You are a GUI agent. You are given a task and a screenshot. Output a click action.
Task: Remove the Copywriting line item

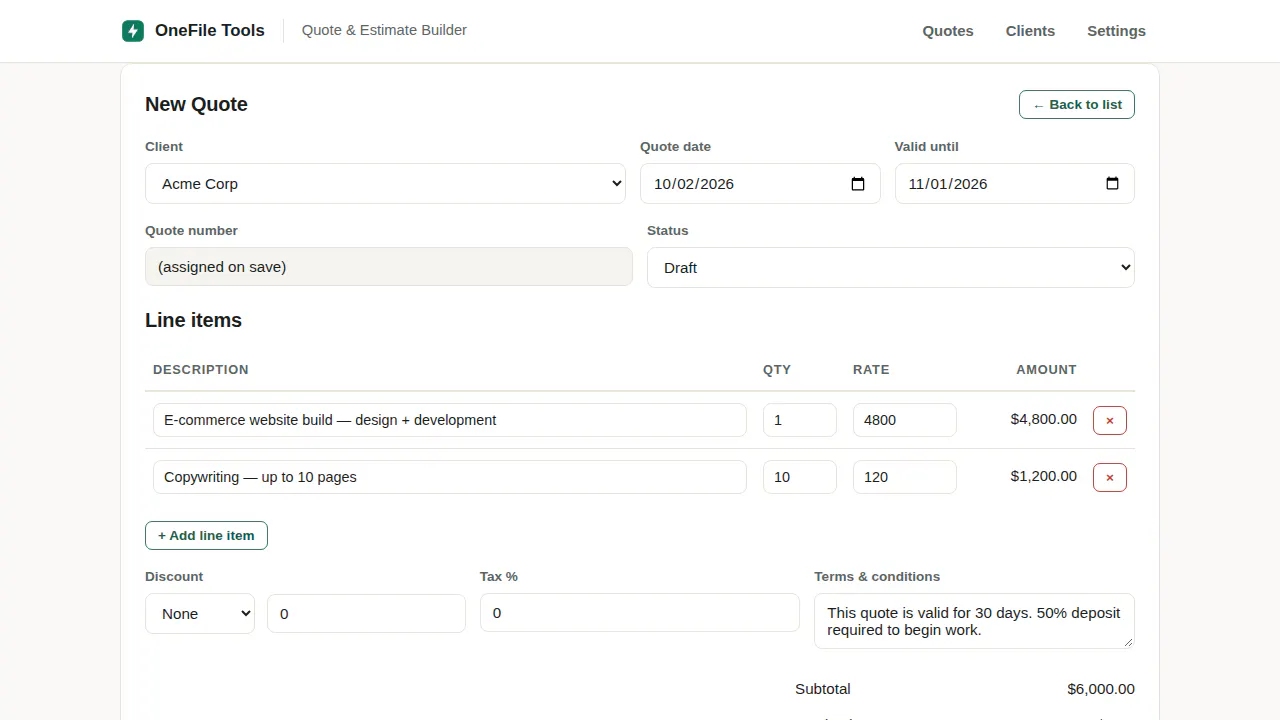point(1110,477)
